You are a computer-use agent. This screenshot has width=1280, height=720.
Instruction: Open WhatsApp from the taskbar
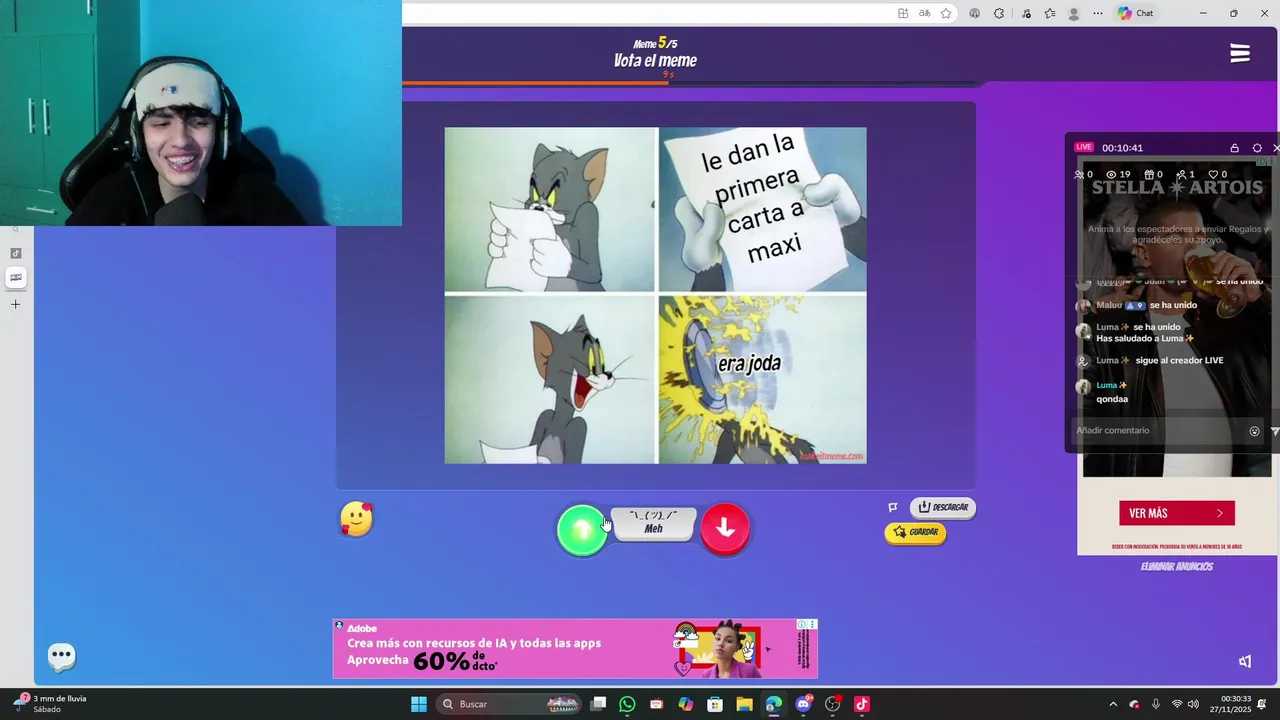(x=627, y=704)
